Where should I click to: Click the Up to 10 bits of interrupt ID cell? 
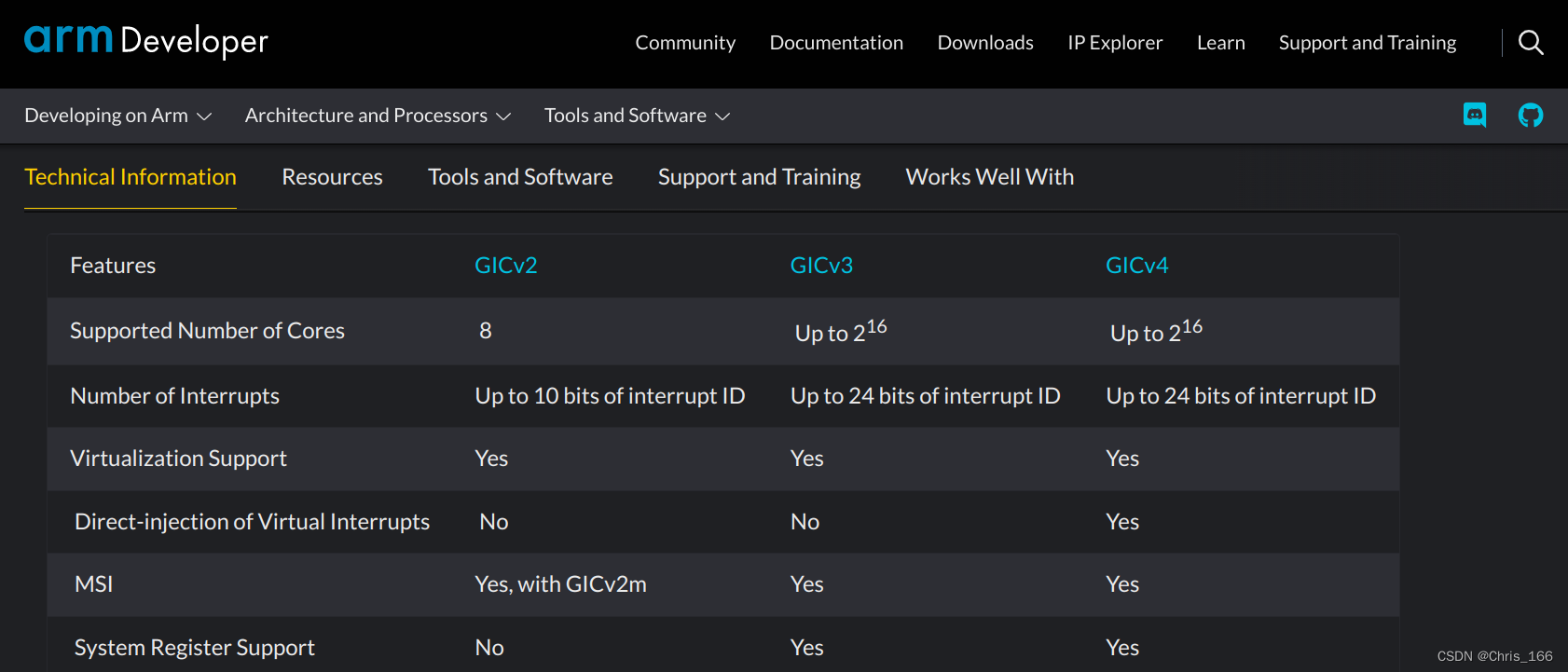coord(610,396)
